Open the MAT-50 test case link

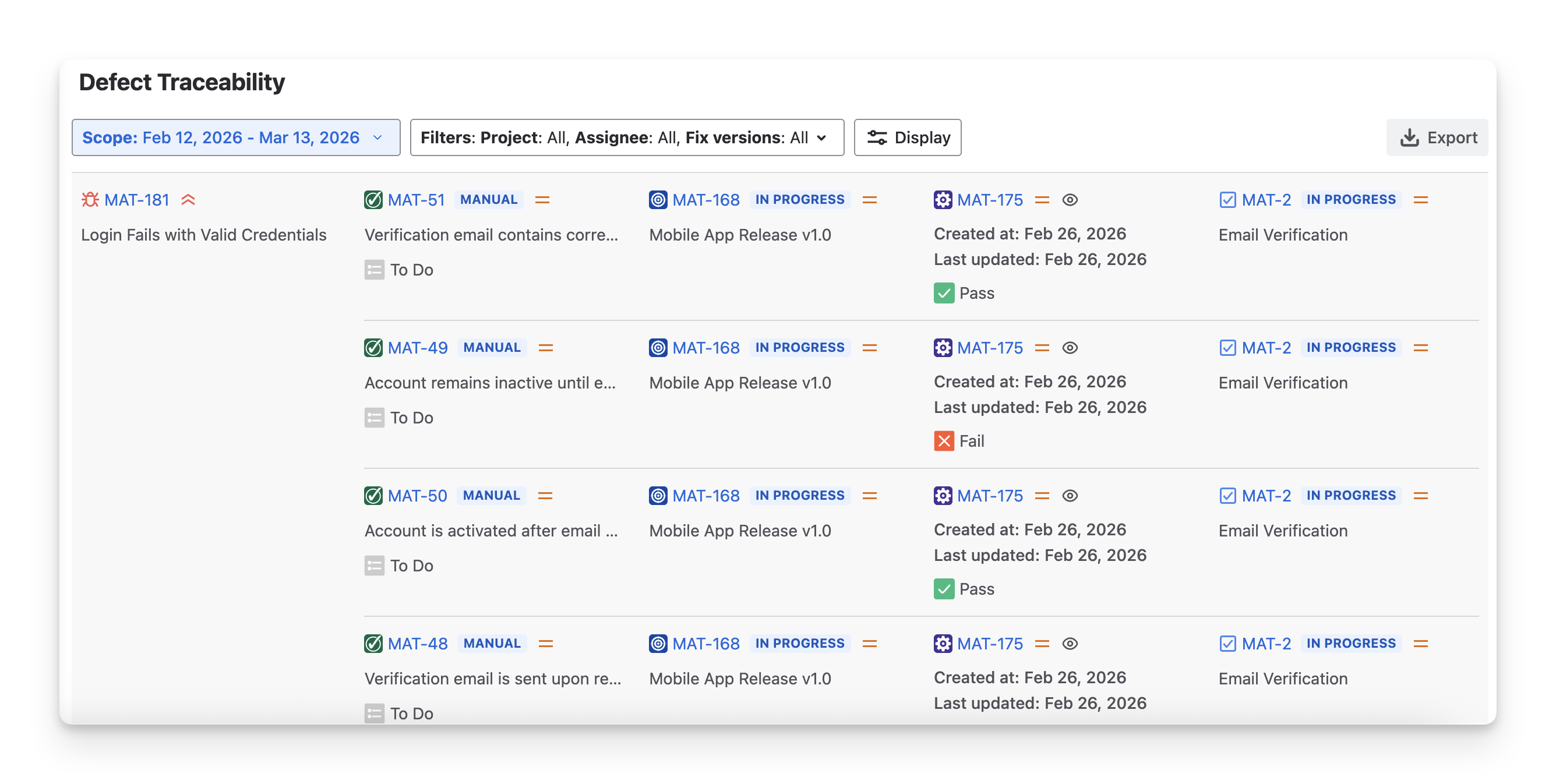pos(417,496)
